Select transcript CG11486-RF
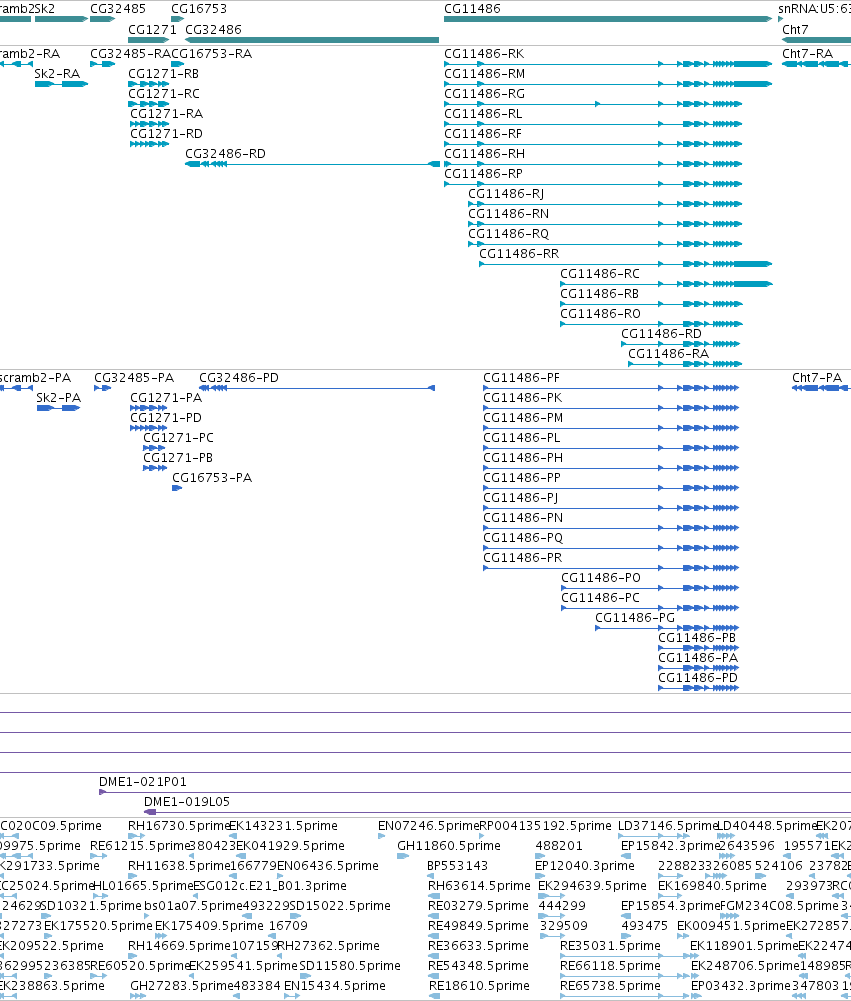This screenshot has height=1001, width=851. (483, 134)
